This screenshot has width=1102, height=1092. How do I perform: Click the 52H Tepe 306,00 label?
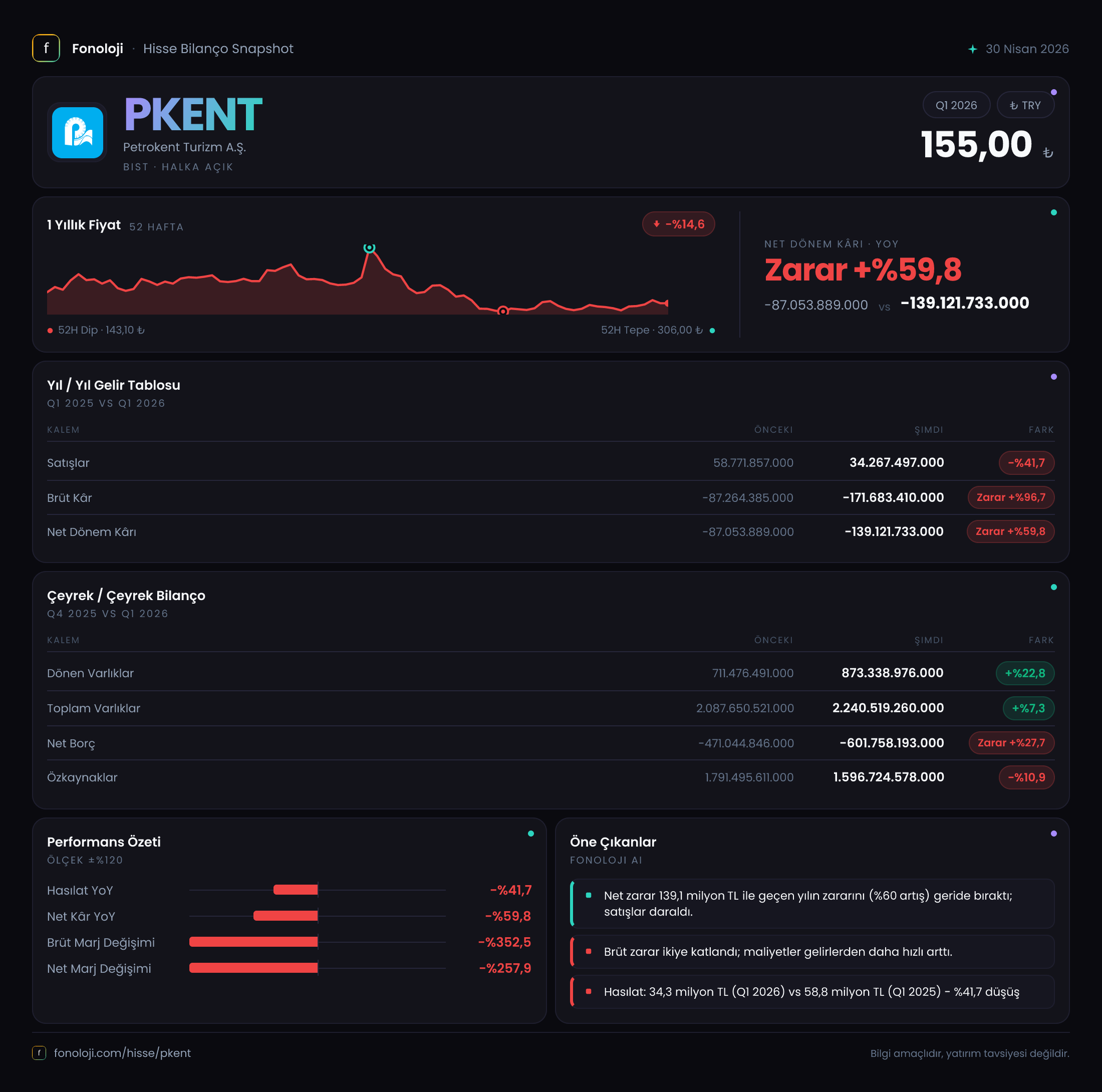(x=652, y=330)
